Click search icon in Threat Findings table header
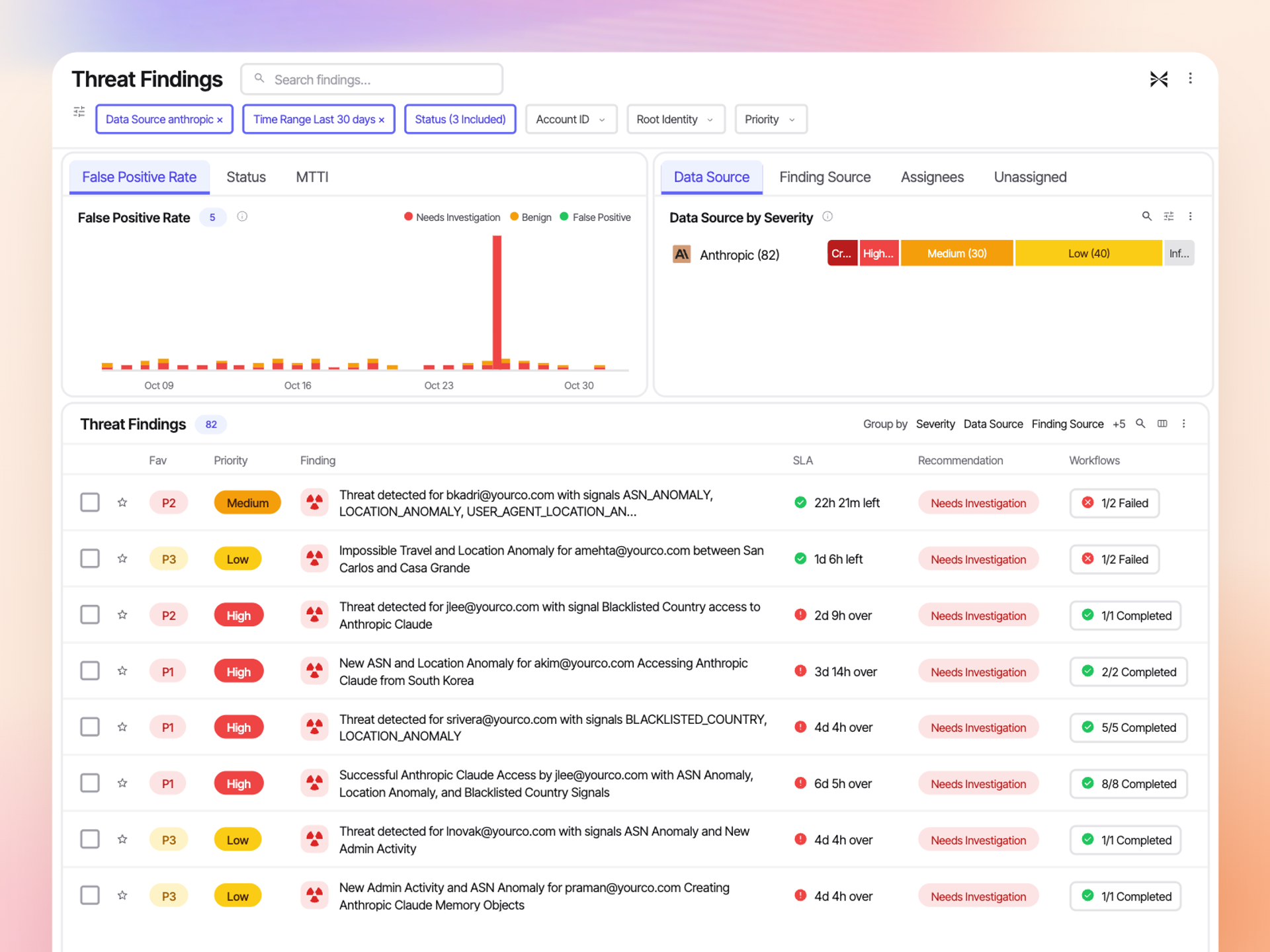This screenshot has height=952, width=1270. click(1140, 424)
